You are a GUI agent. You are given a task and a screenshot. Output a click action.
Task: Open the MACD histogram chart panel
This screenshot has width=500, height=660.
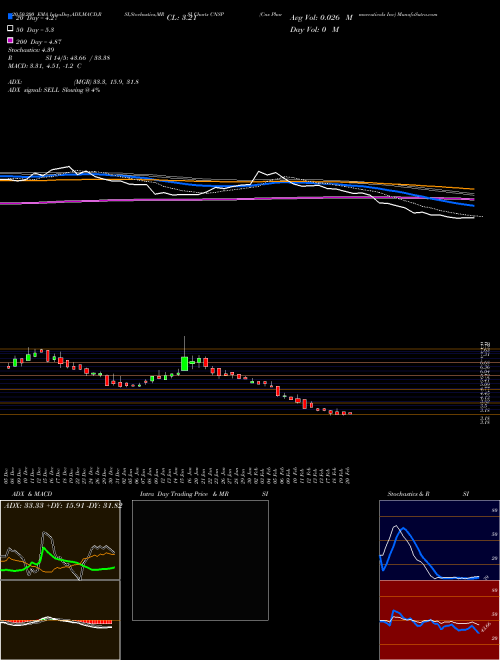click(x=60, y=620)
